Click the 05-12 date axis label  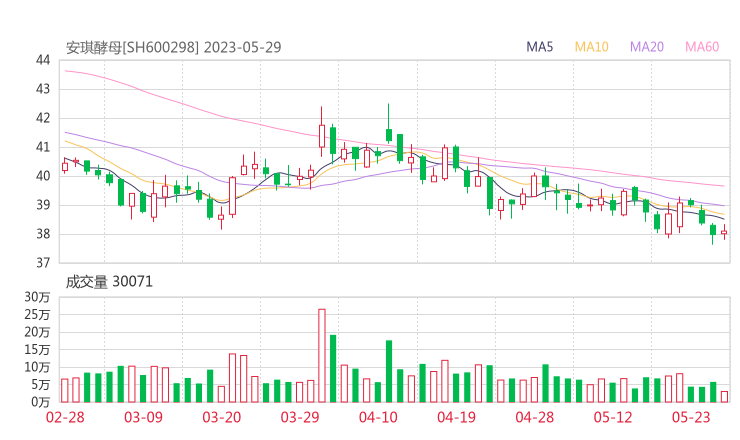coord(613,417)
